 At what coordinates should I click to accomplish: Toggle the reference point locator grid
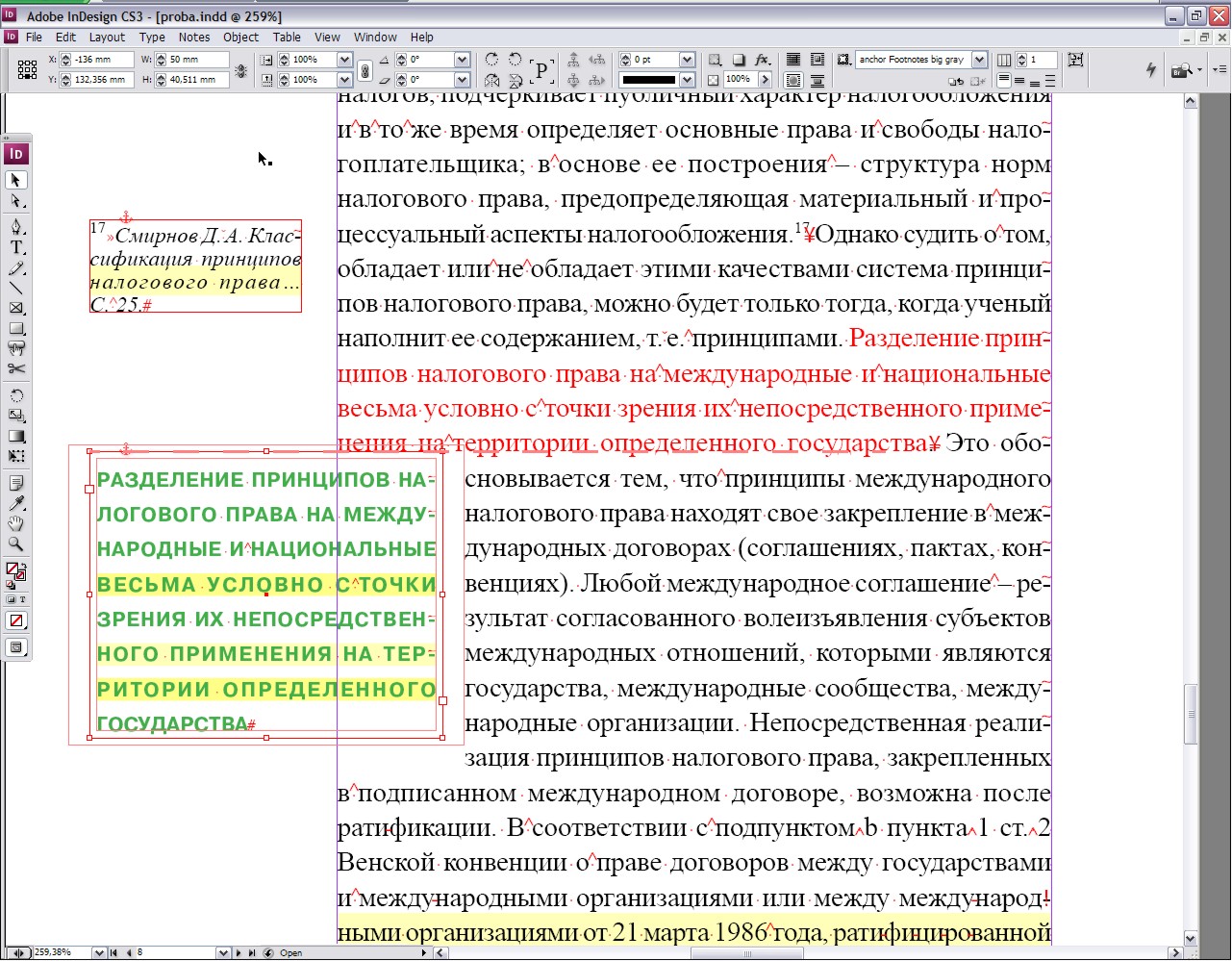[27, 69]
